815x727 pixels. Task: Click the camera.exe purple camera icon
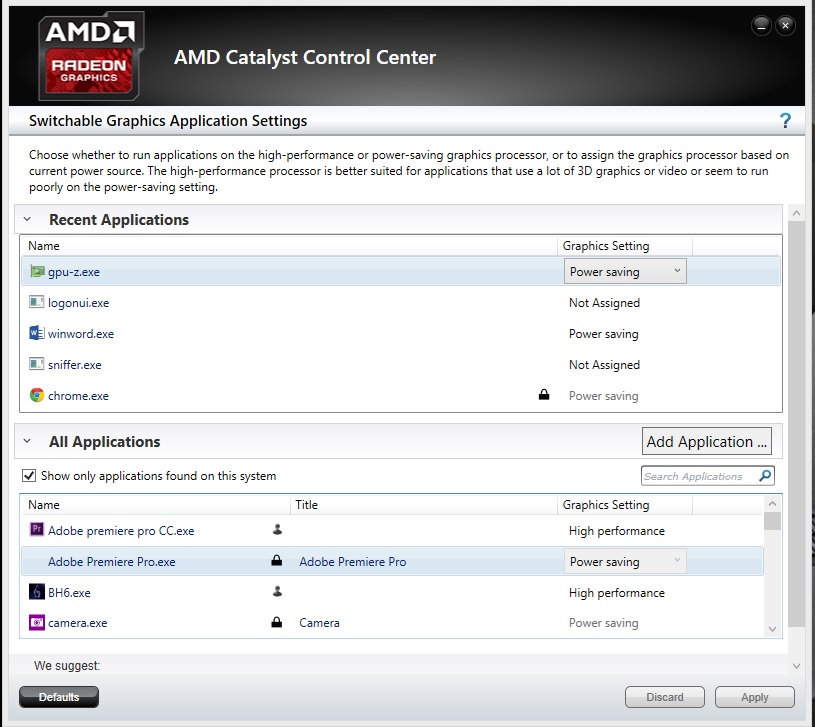click(x=36, y=622)
